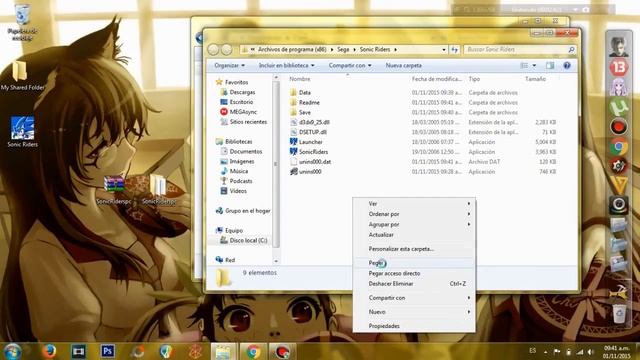Open Firefox from the taskbar
Viewport: 640px width, 360px height.
coord(49,351)
